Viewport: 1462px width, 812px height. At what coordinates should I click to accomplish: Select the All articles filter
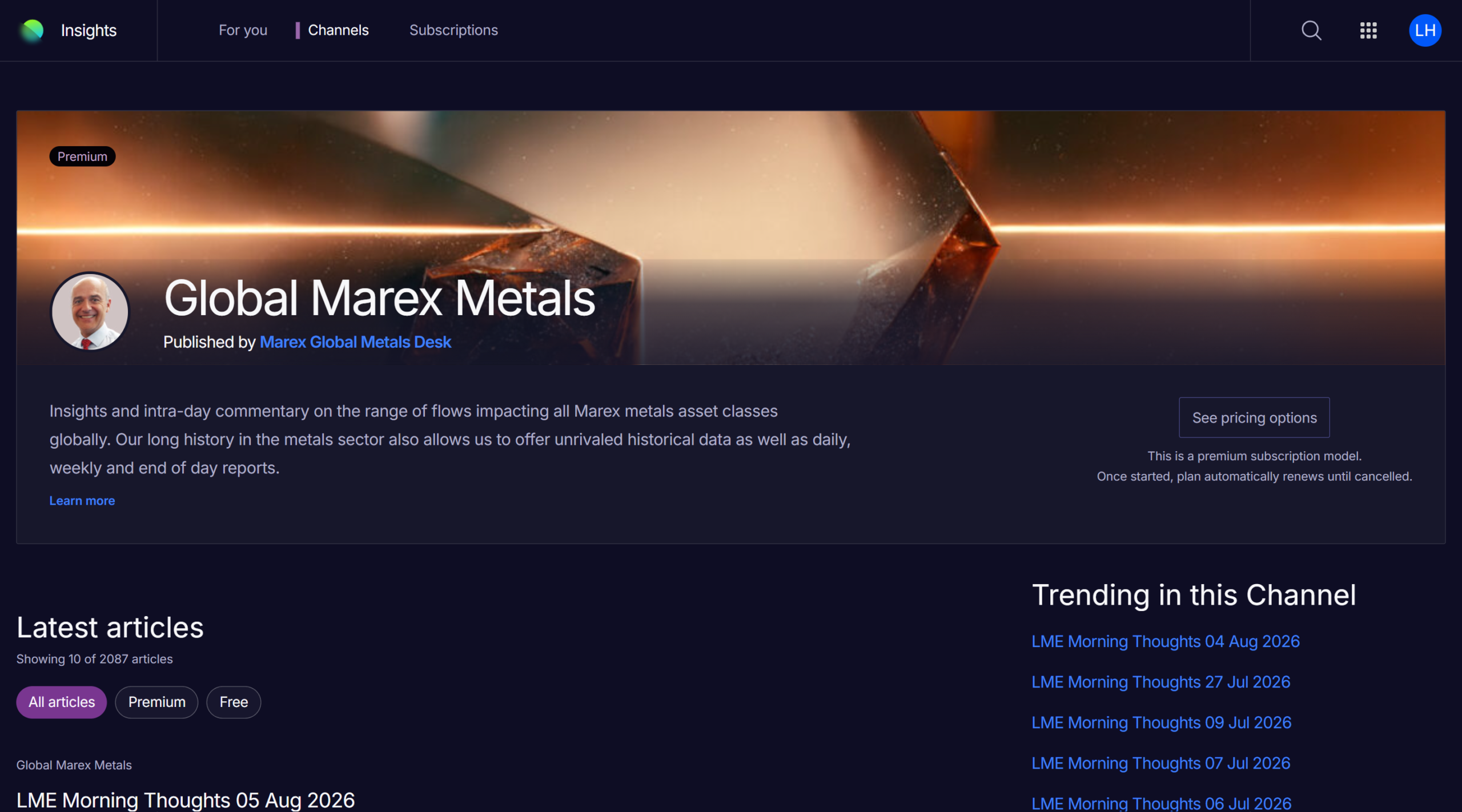(62, 702)
